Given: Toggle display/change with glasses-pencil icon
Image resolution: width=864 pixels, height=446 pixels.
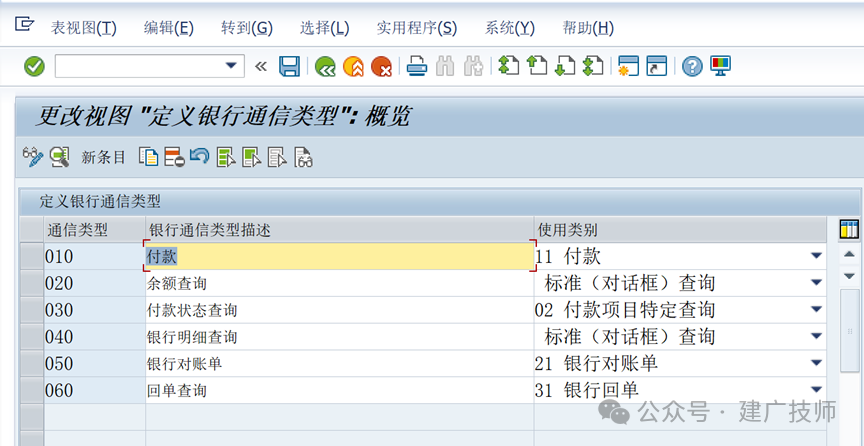Looking at the screenshot, I should [x=33, y=158].
